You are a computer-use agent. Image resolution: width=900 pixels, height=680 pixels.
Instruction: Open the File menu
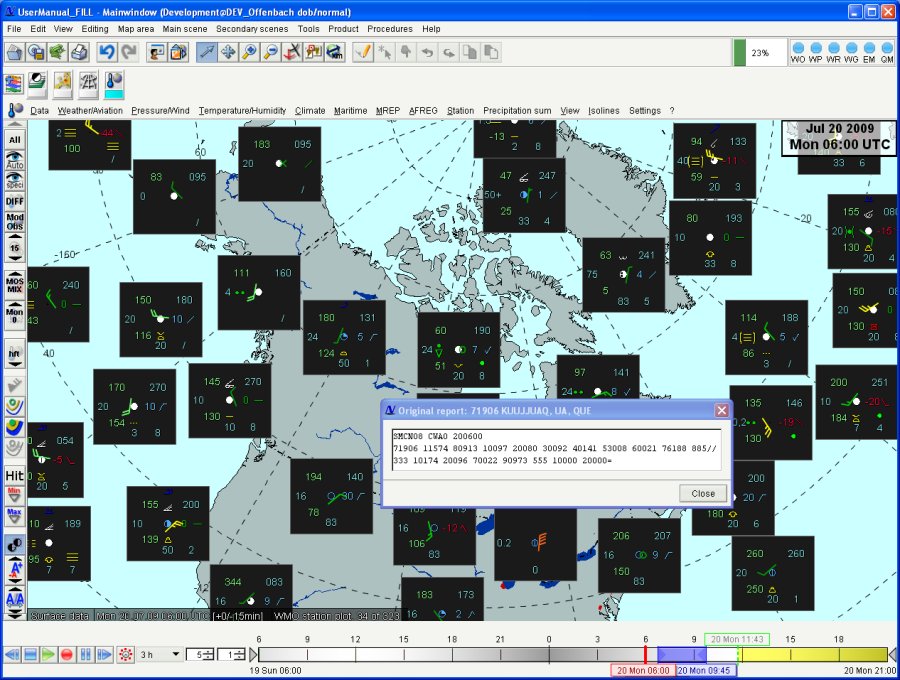[14, 29]
